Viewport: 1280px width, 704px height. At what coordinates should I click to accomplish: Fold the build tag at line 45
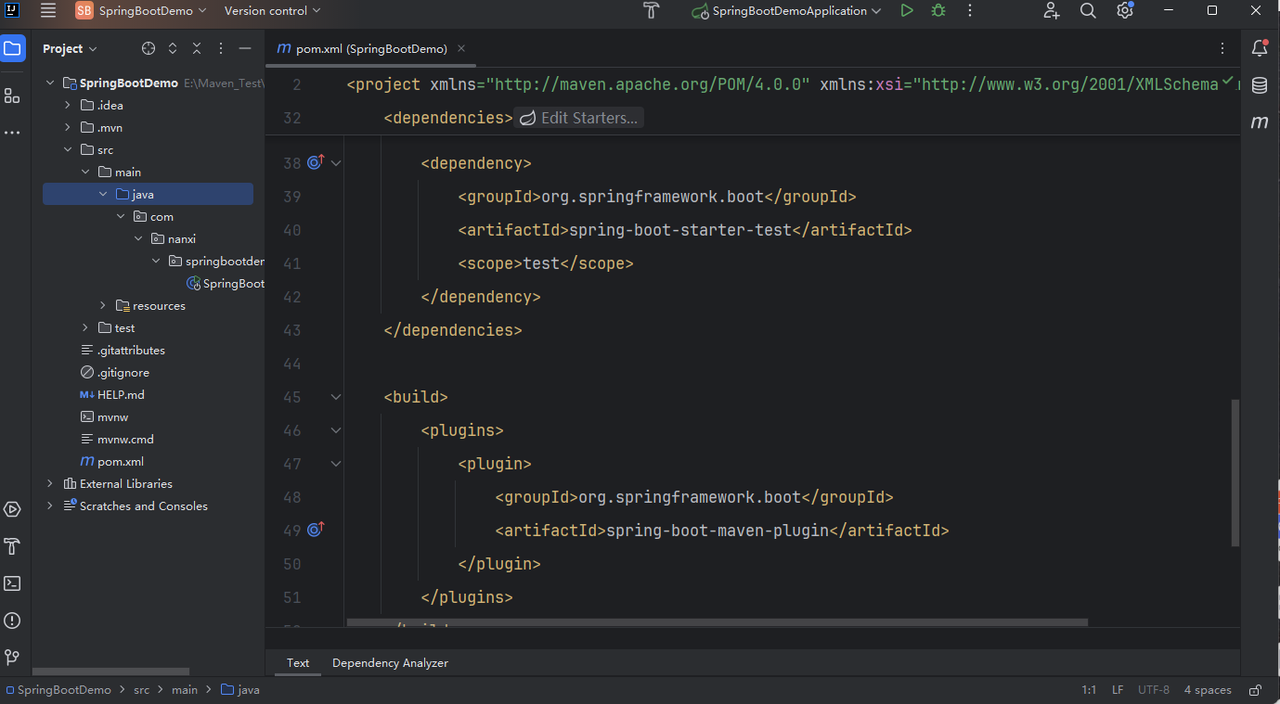(x=336, y=397)
